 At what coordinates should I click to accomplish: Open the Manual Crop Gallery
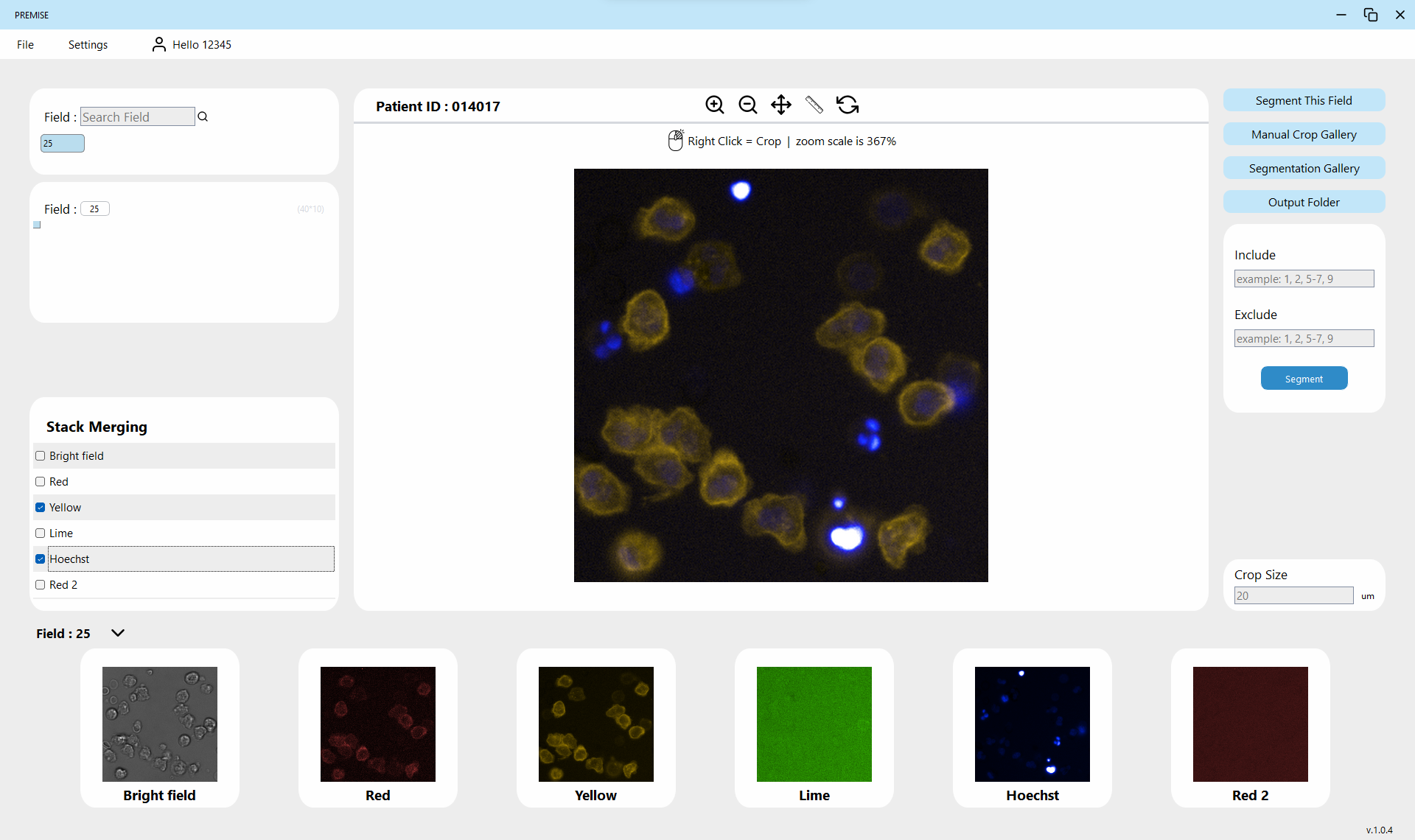[x=1303, y=134]
